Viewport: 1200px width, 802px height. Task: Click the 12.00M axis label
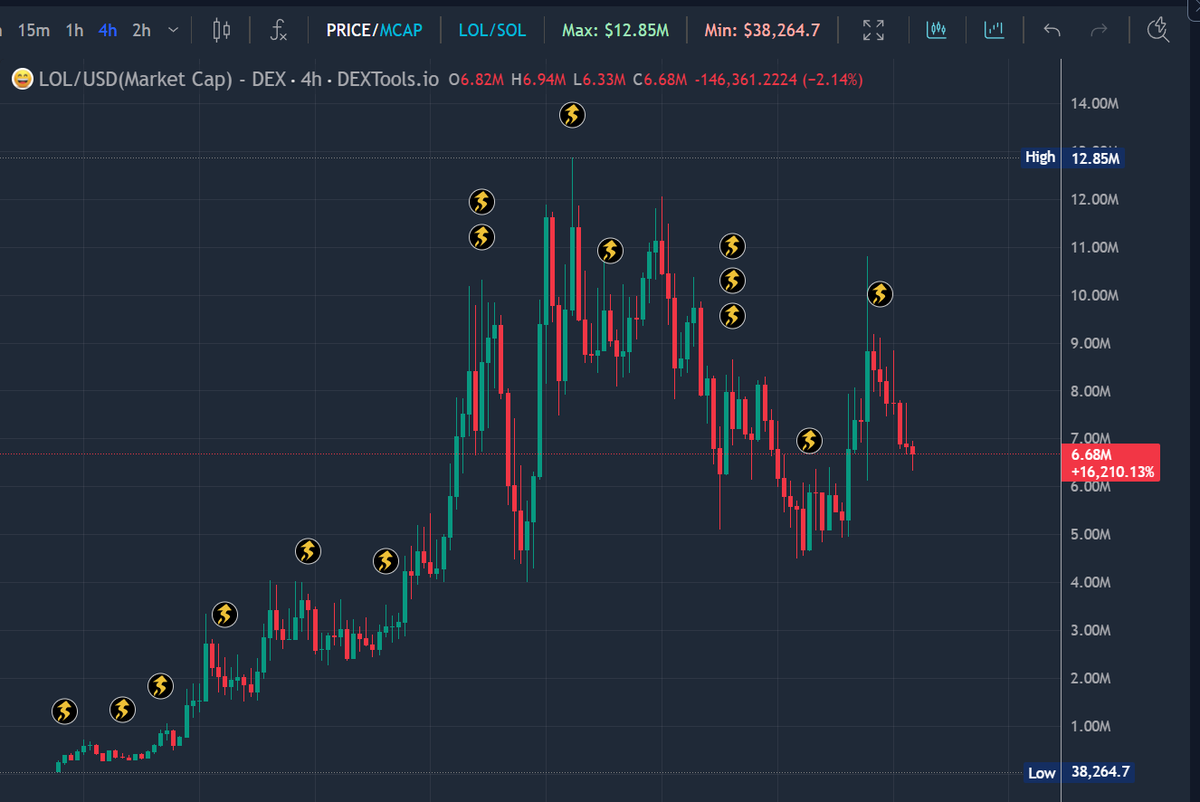(x=1095, y=199)
